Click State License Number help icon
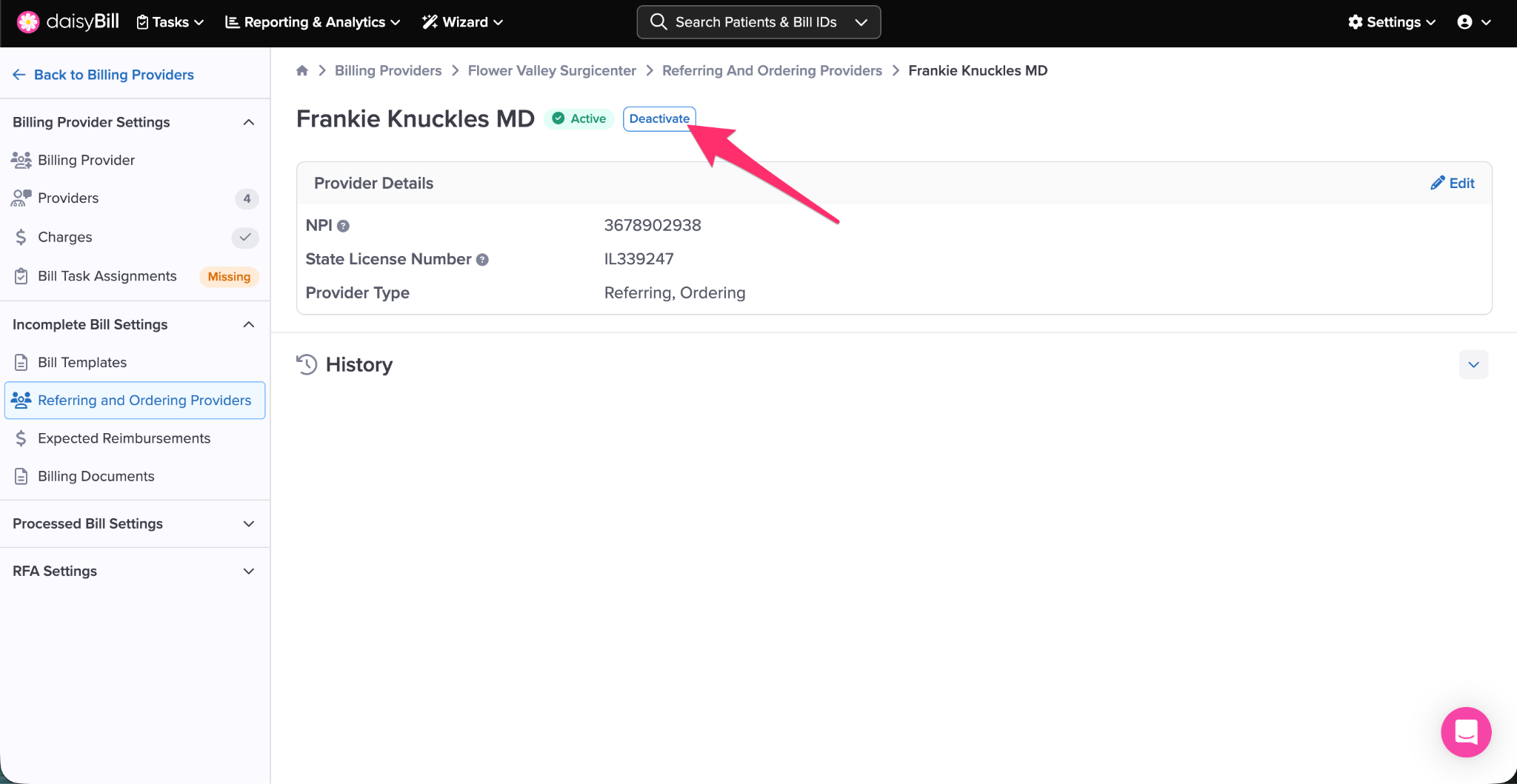 click(482, 260)
